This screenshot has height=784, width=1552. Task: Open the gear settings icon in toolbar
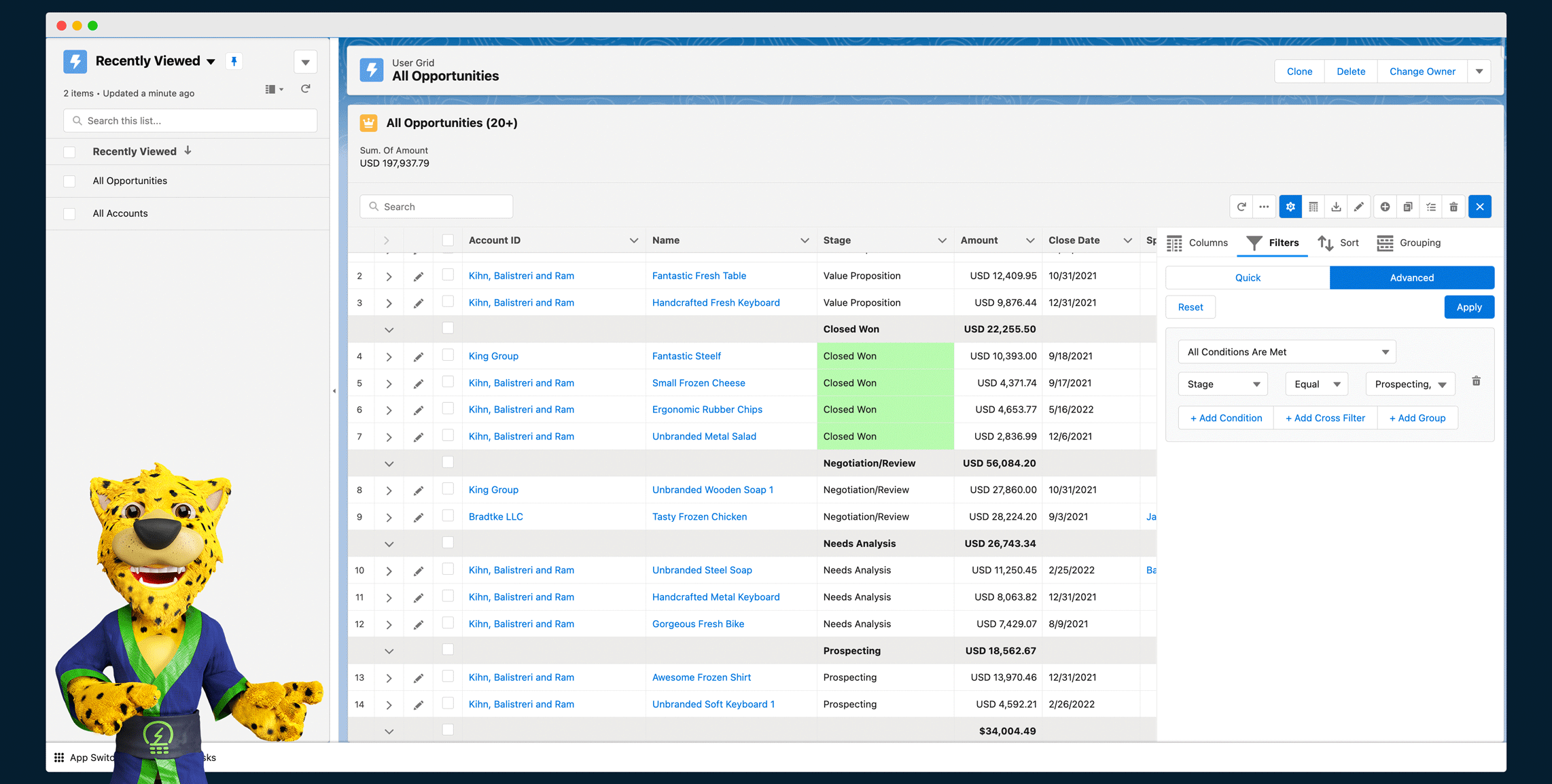coord(1290,207)
